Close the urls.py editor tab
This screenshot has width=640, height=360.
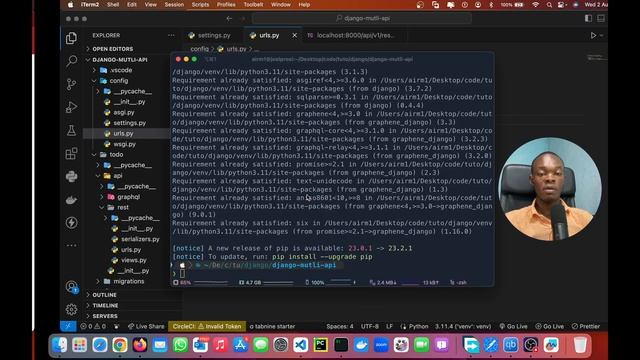point(294,36)
